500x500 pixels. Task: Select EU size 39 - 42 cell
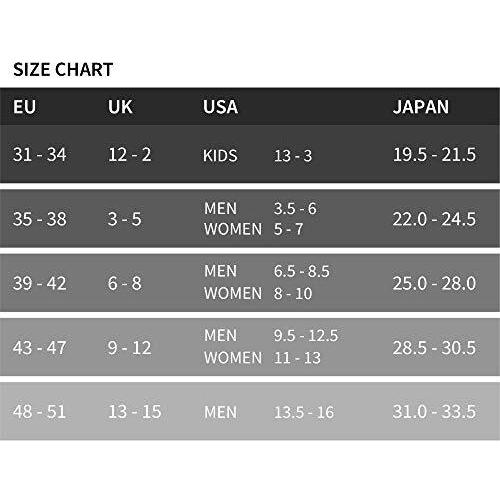coord(40,283)
